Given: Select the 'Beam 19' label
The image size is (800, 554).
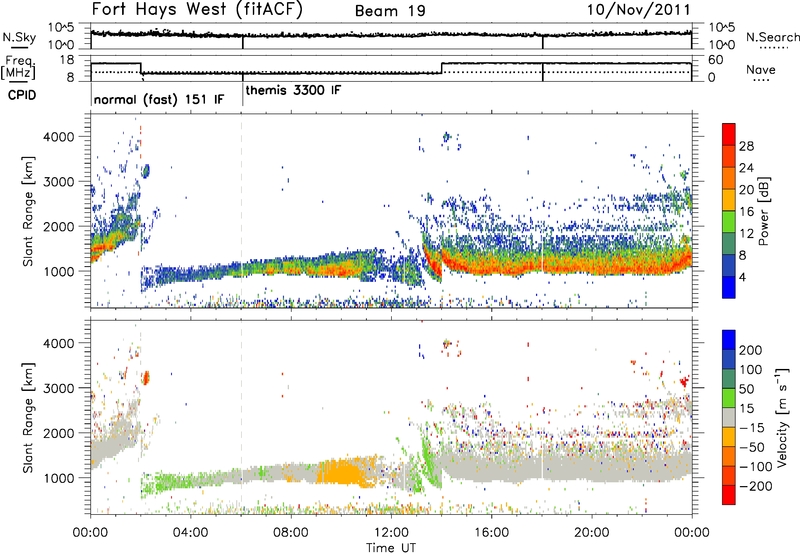Looking at the screenshot, I should click(x=390, y=11).
